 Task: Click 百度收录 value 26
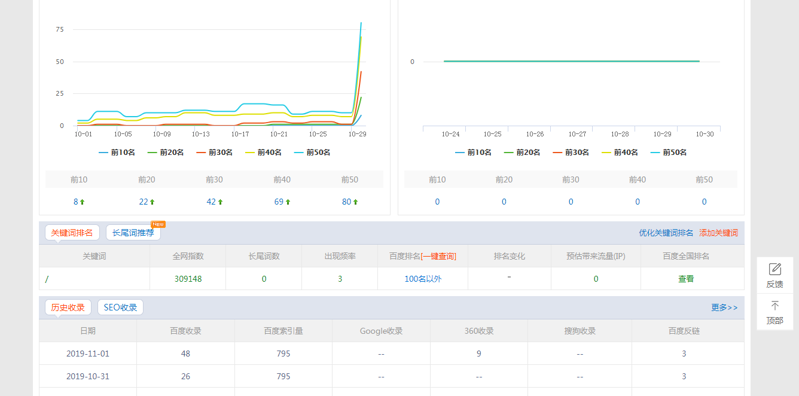coord(185,377)
